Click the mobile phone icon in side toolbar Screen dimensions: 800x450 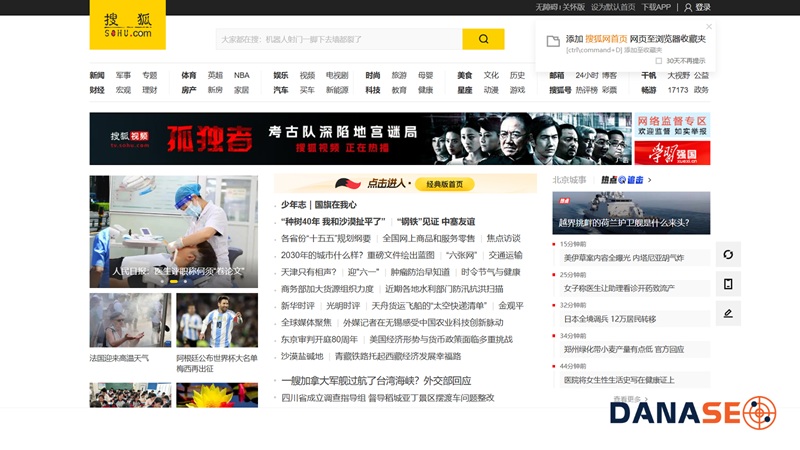tap(728, 284)
